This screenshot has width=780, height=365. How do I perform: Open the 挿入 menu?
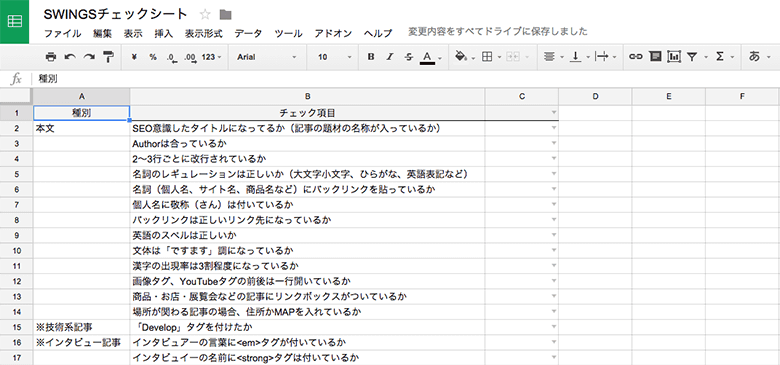(x=164, y=33)
